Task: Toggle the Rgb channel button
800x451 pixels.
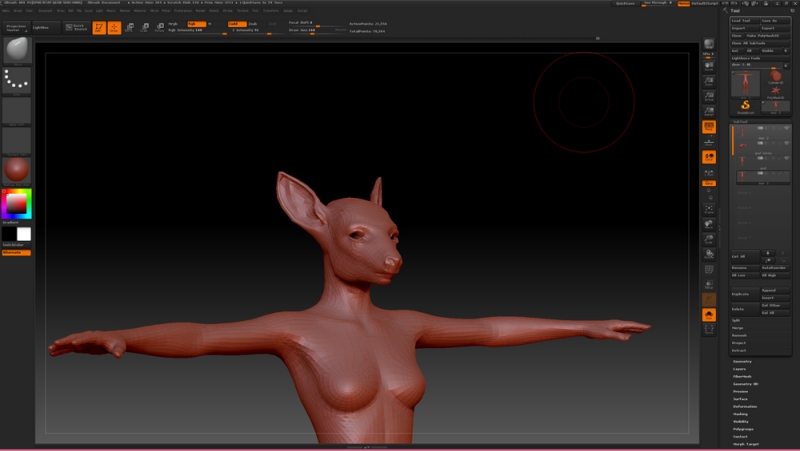Action: tap(196, 23)
